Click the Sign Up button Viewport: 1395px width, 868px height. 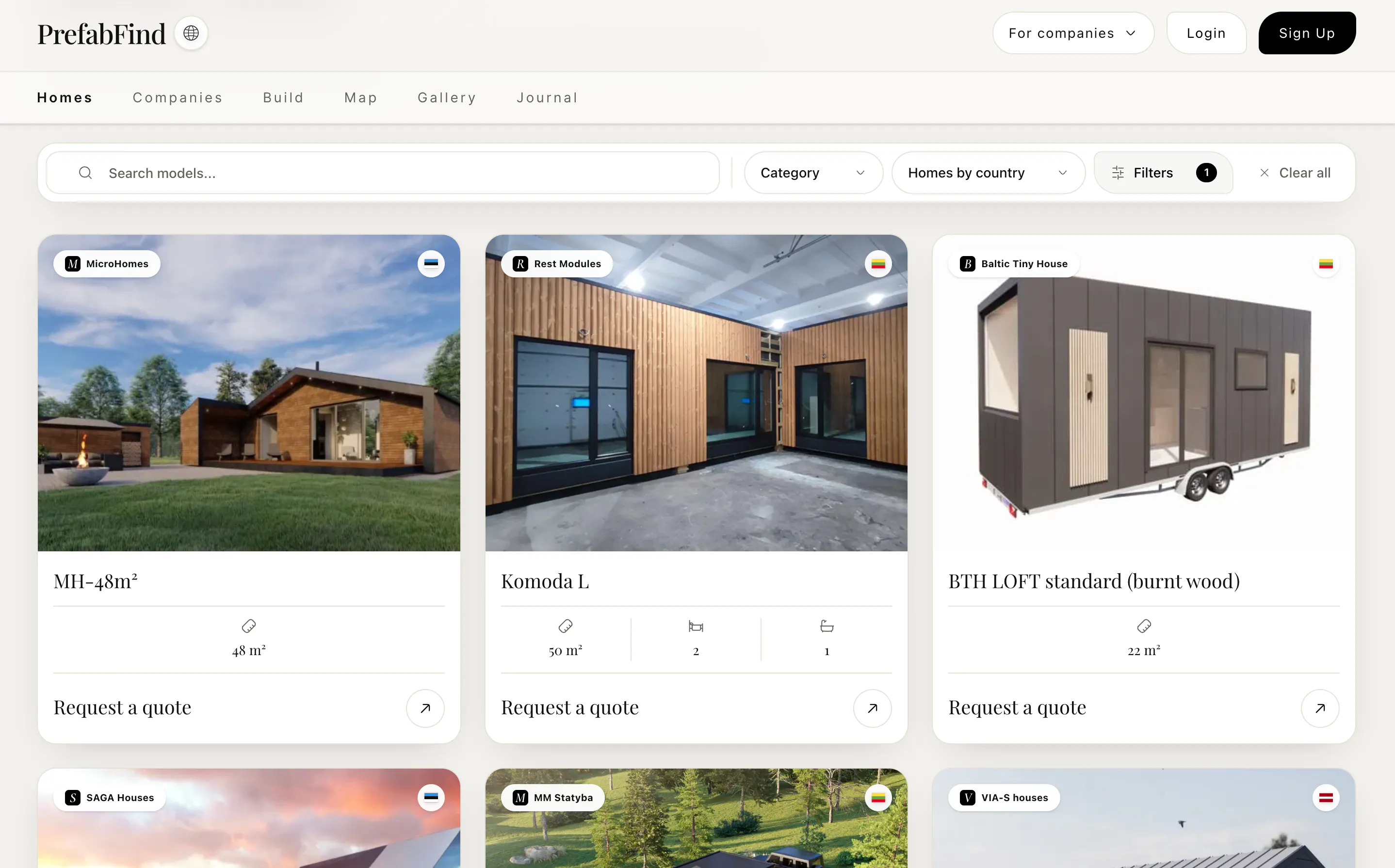(x=1307, y=33)
